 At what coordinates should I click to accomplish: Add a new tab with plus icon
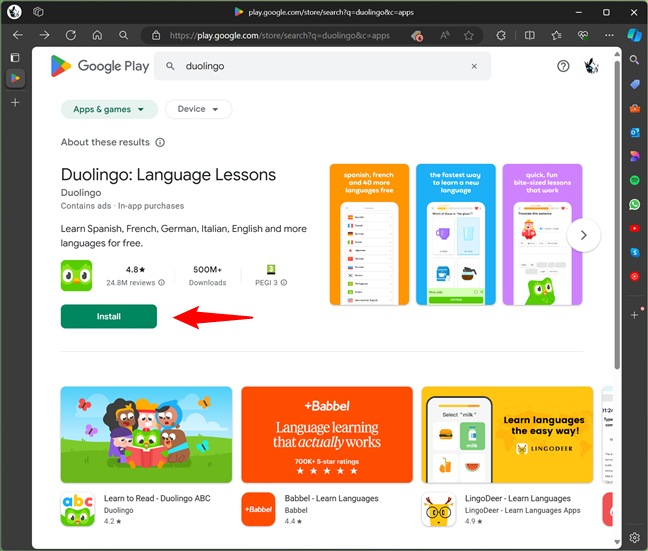point(15,103)
